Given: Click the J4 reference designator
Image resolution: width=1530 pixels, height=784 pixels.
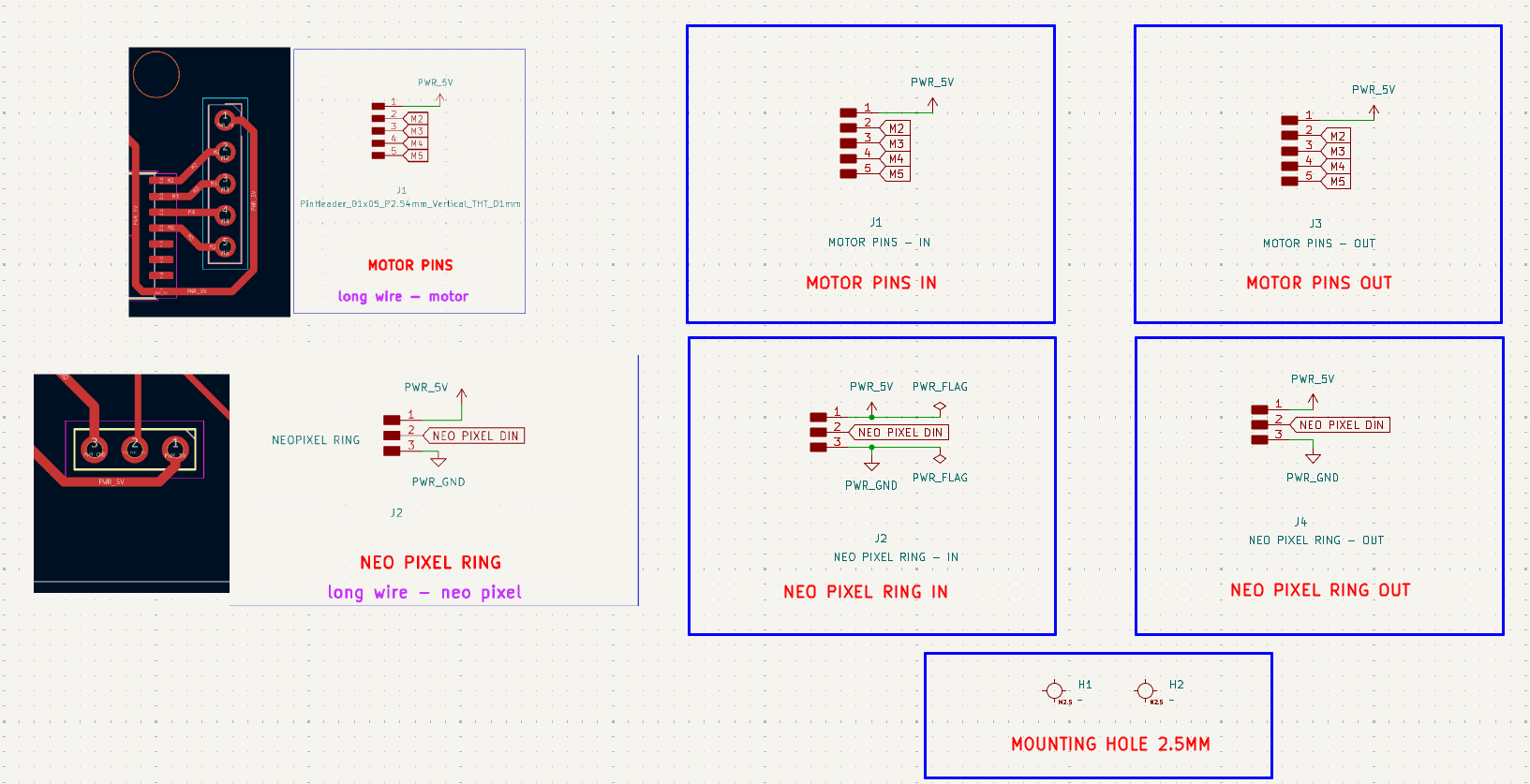Looking at the screenshot, I should (x=1300, y=522).
